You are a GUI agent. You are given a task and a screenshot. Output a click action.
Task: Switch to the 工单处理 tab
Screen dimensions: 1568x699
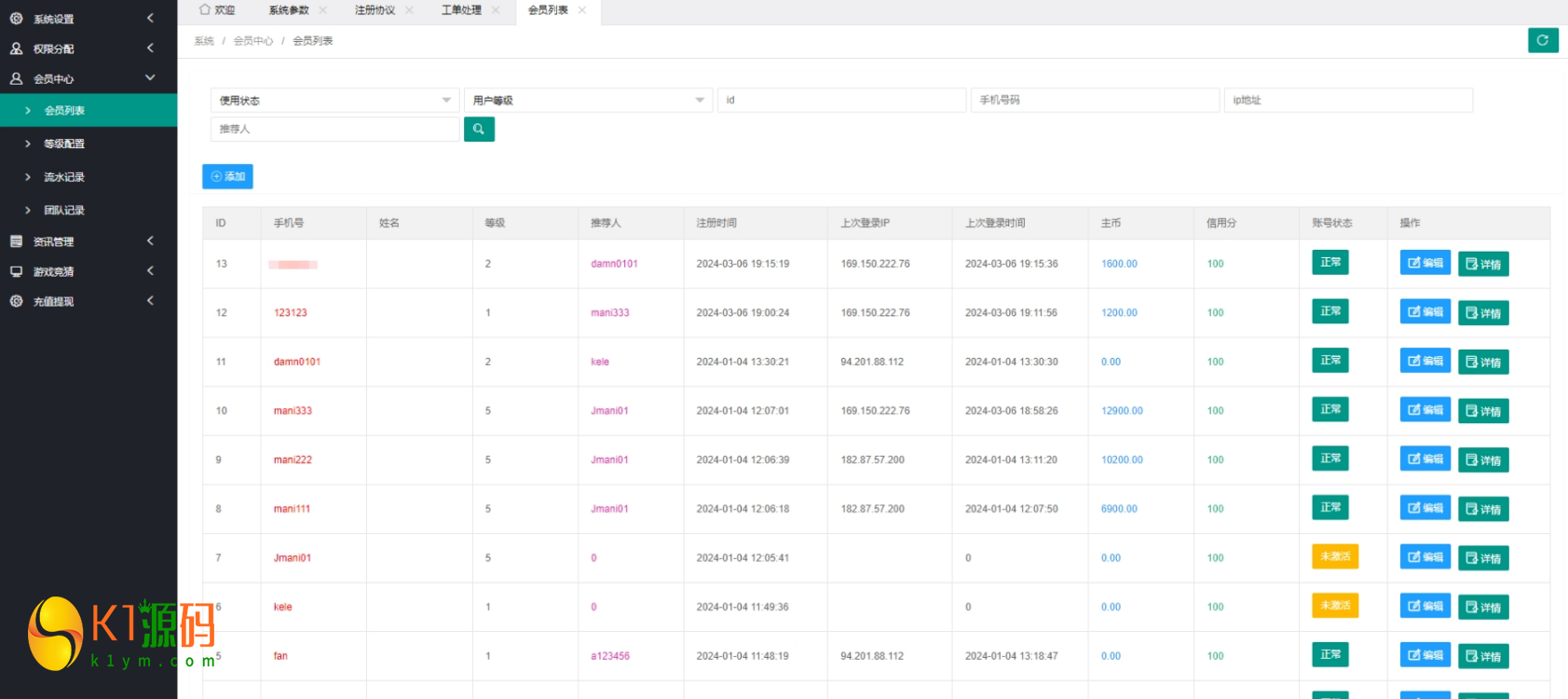461,10
